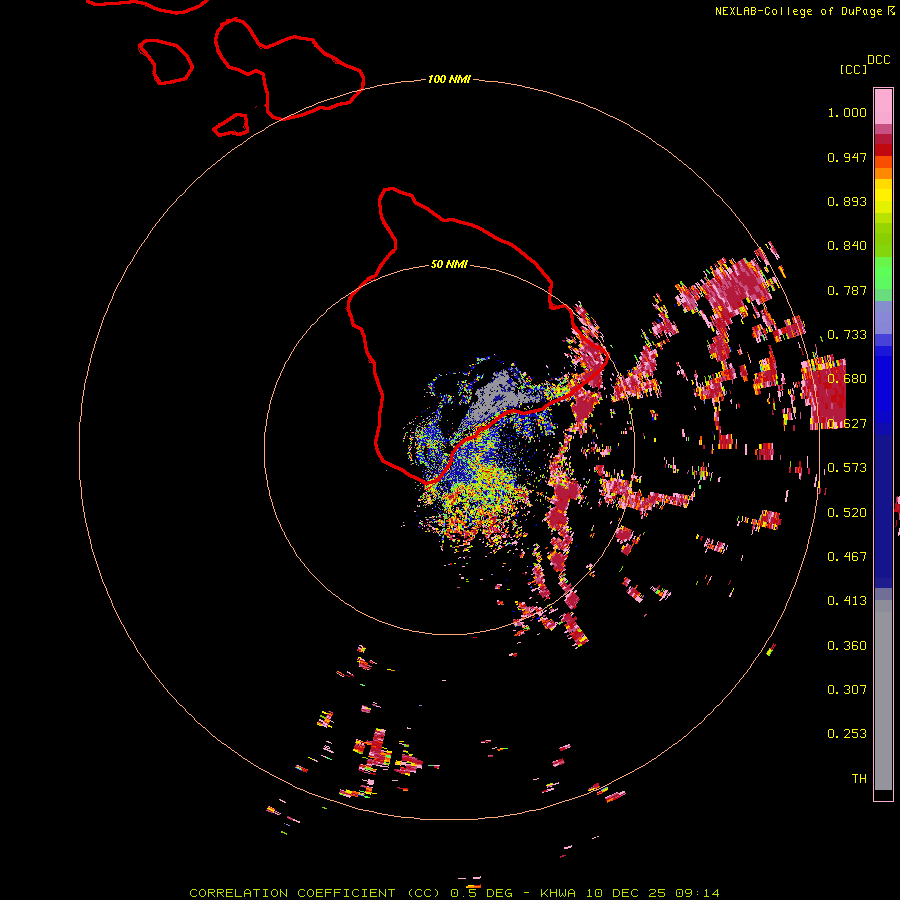This screenshot has height=900, width=900.
Task: Click the 50 NMI range ring label
Action: pyautogui.click(x=449, y=265)
